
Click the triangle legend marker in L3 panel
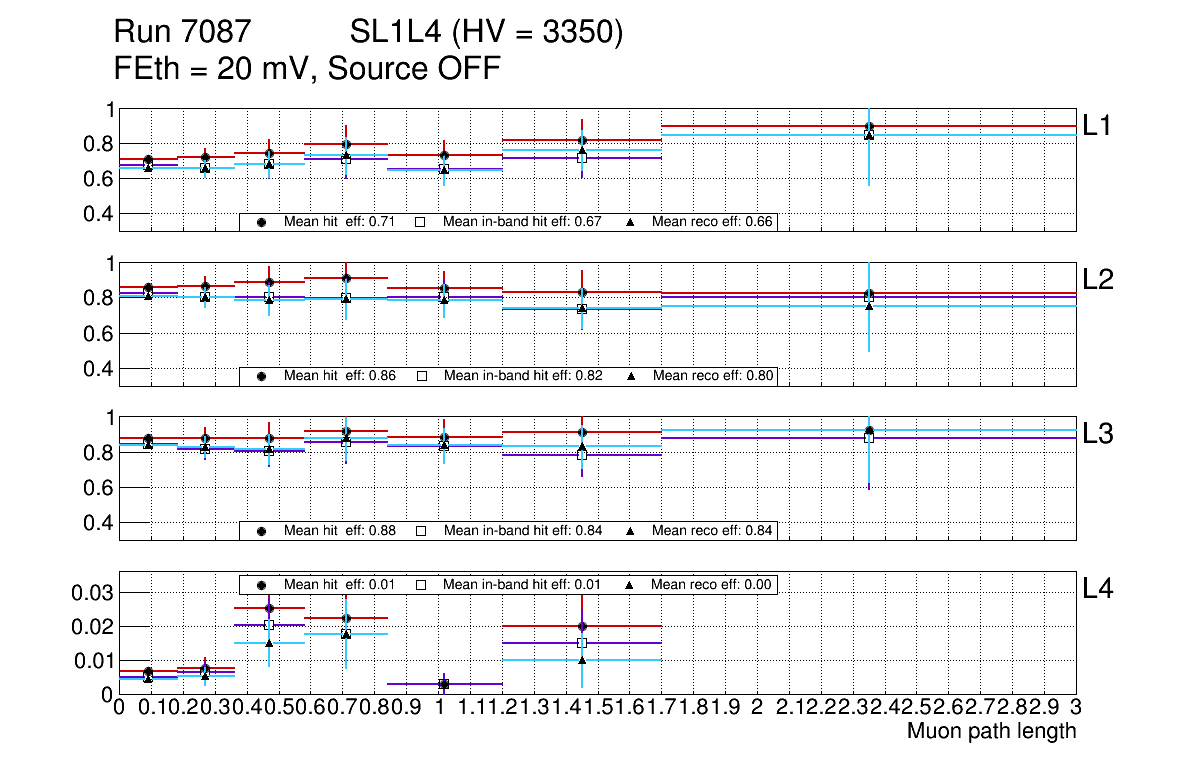point(630,530)
